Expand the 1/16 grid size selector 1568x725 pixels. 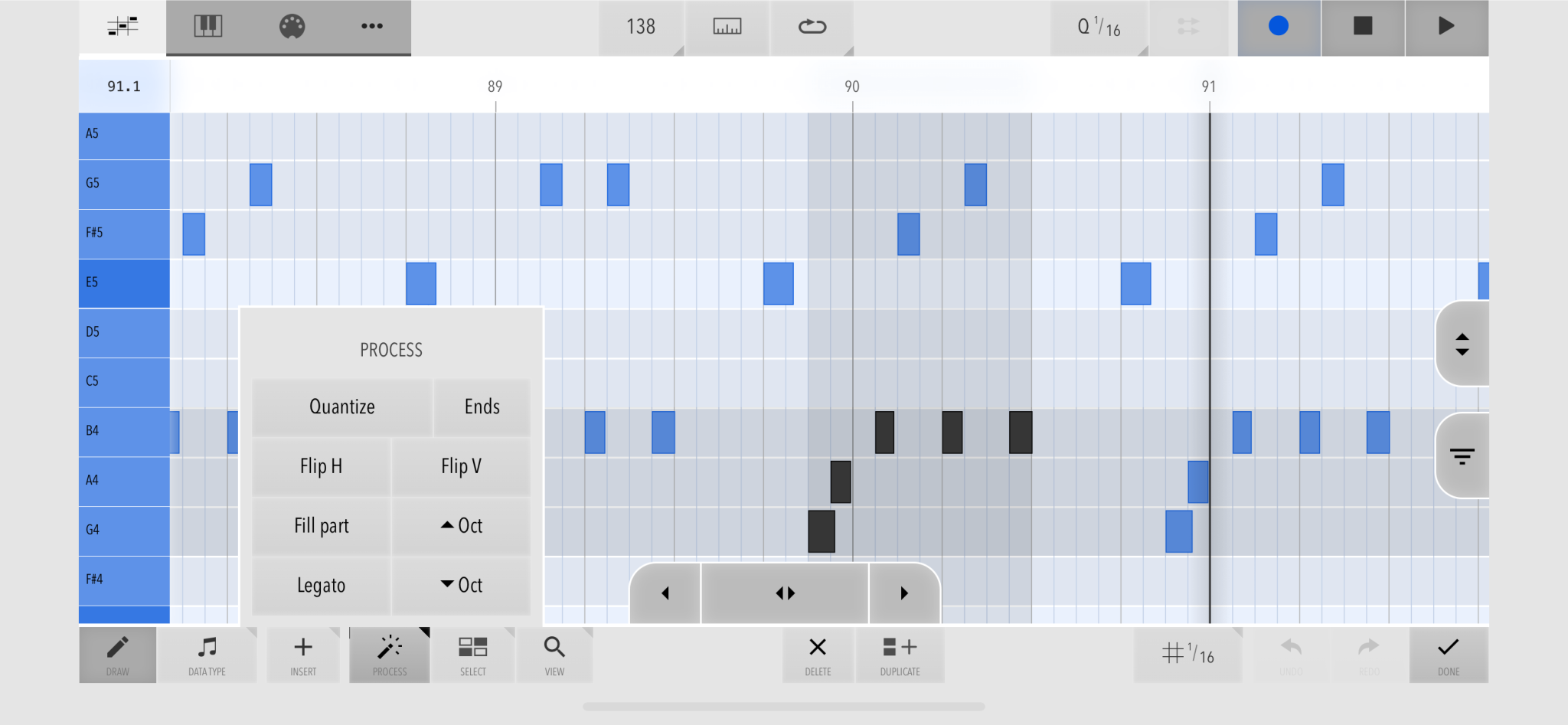point(1187,655)
